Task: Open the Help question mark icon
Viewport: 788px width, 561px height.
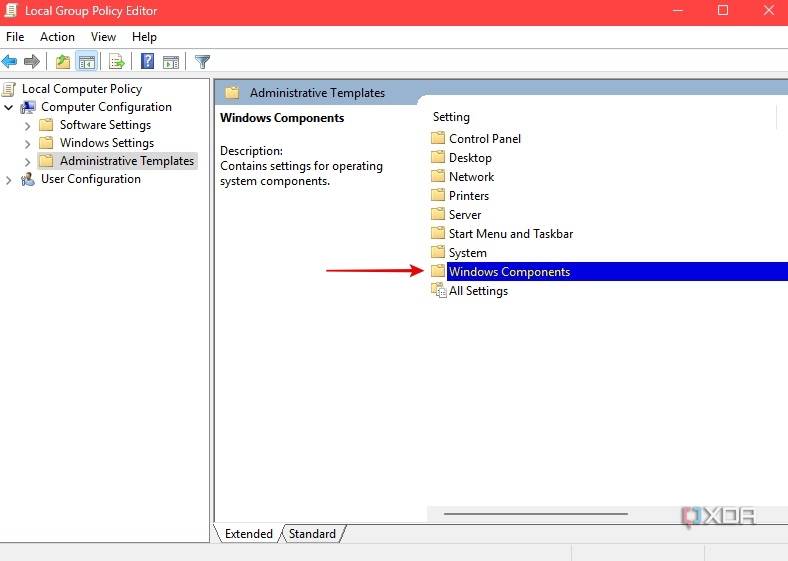Action: 147,61
